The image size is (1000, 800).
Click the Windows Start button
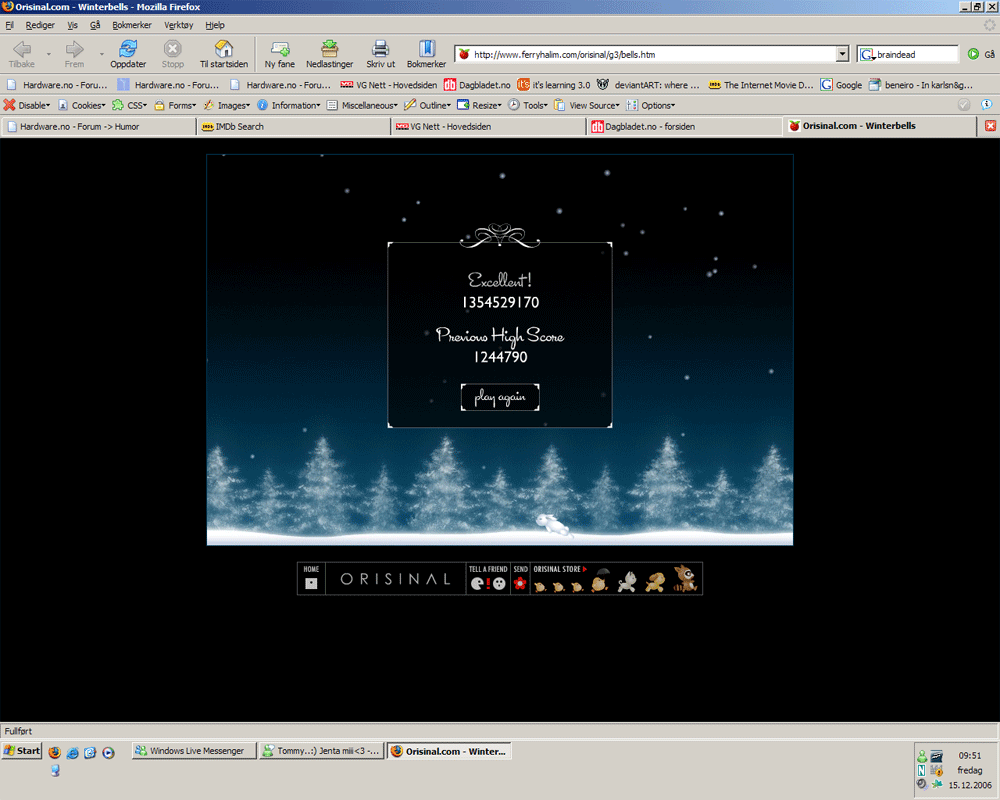point(22,751)
